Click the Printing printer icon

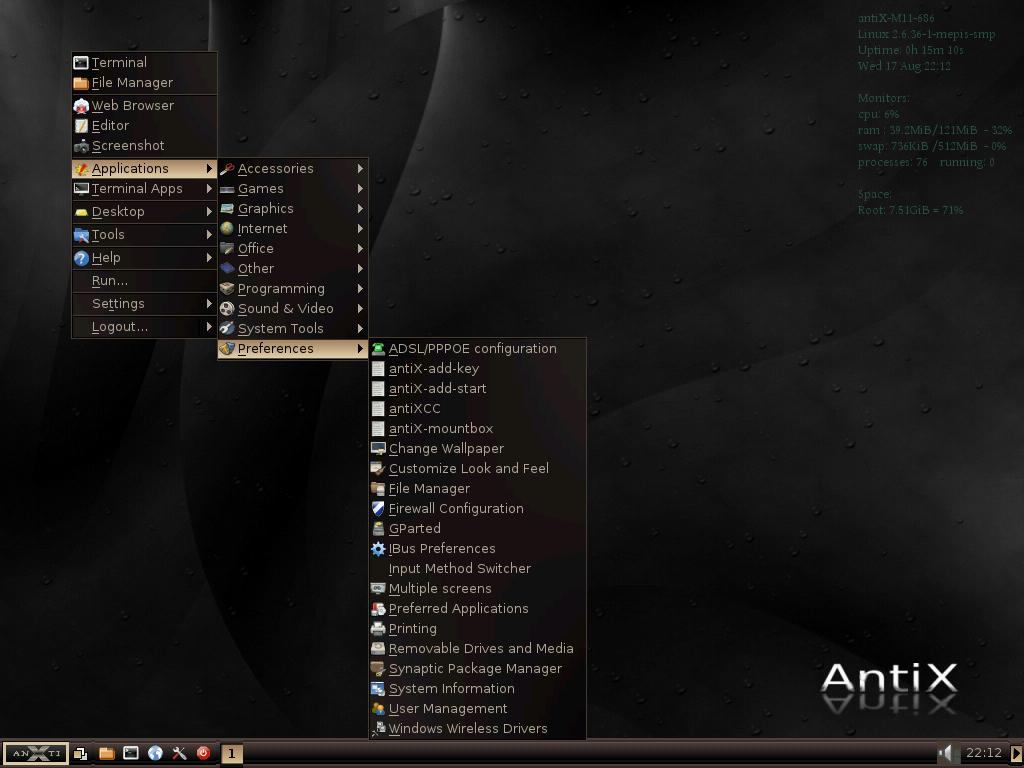[x=378, y=629]
